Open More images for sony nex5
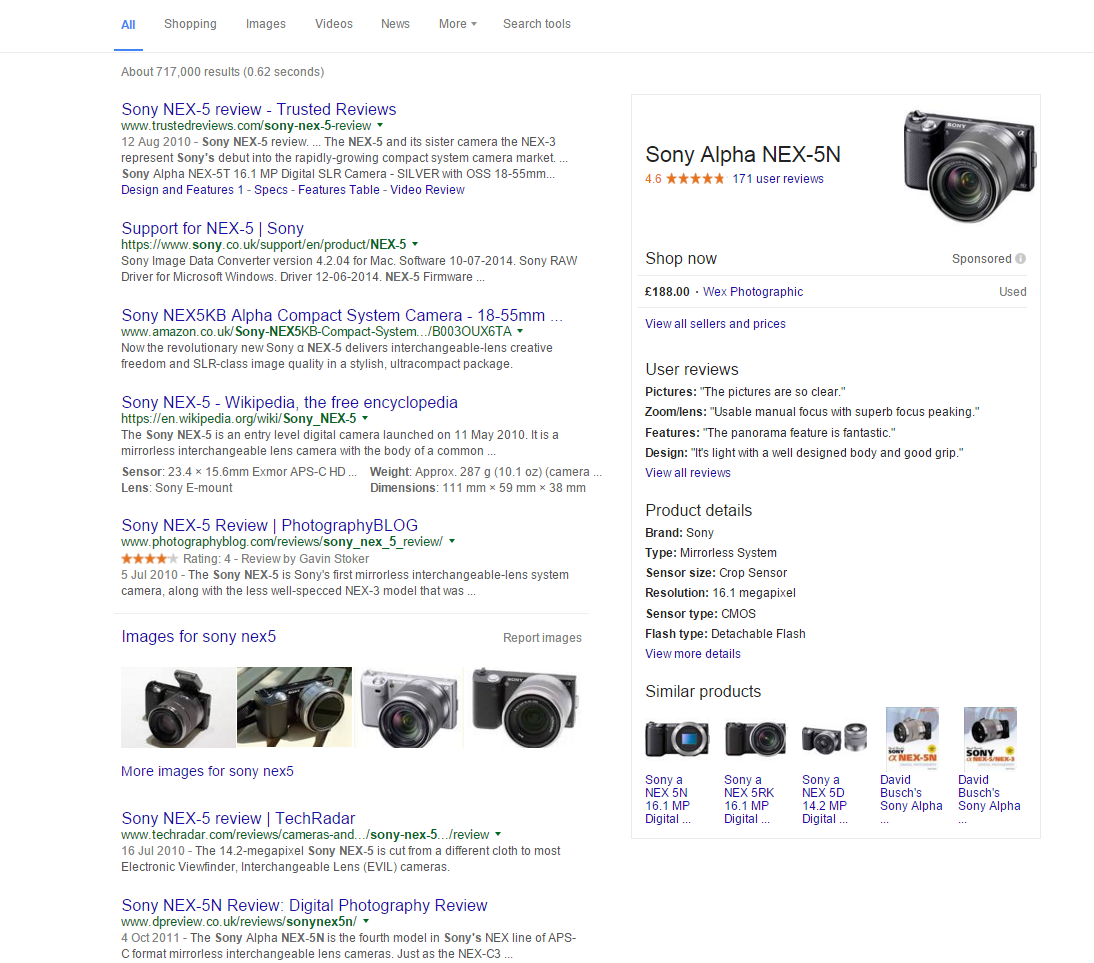Screen dimensions: 1094x963 point(207,771)
